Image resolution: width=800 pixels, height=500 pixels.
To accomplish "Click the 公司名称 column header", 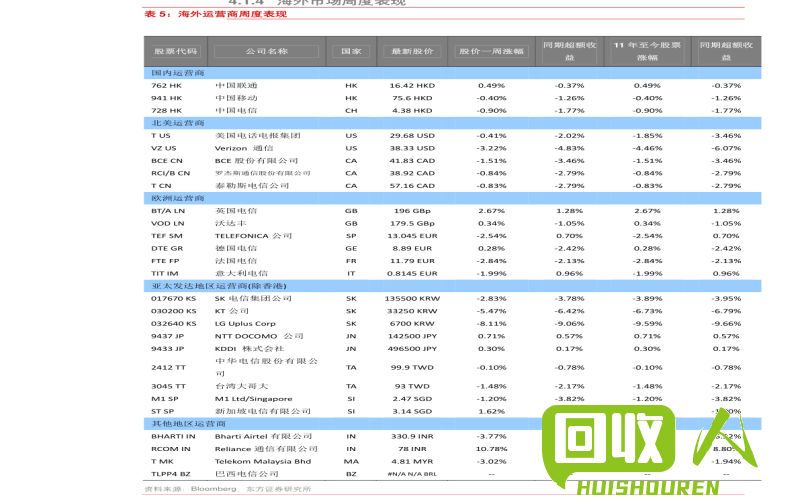I will (x=266, y=52).
